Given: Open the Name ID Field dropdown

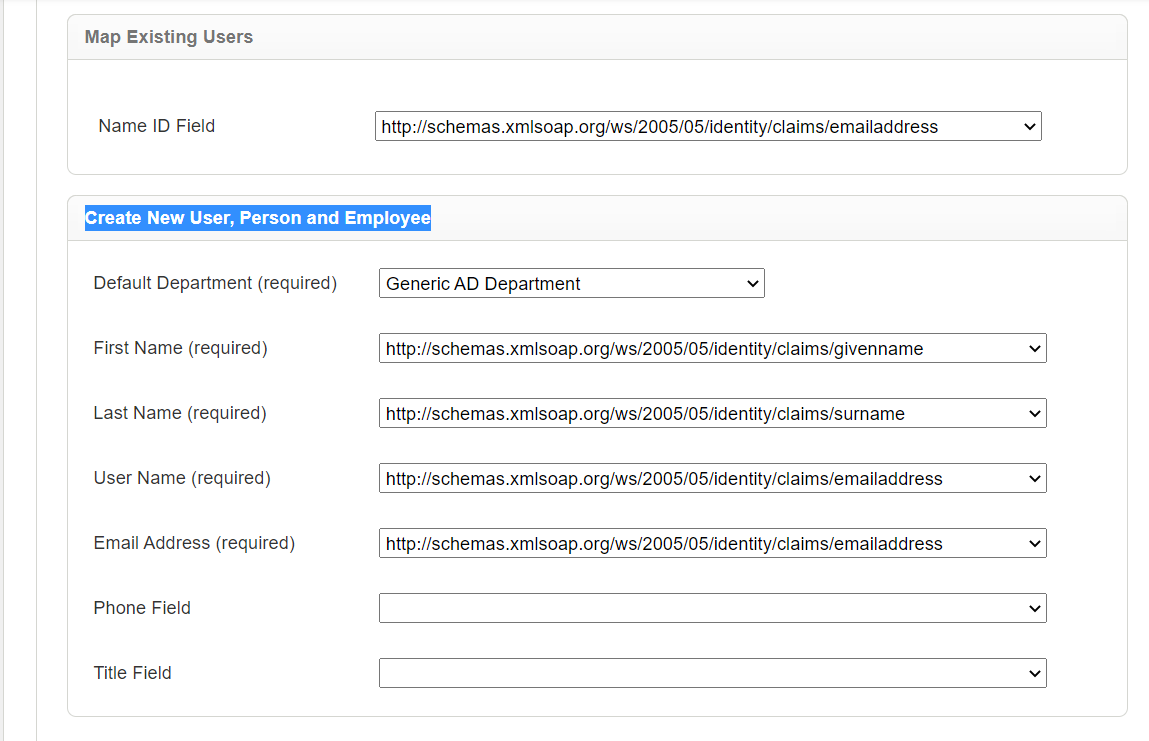Looking at the screenshot, I should click(x=708, y=126).
